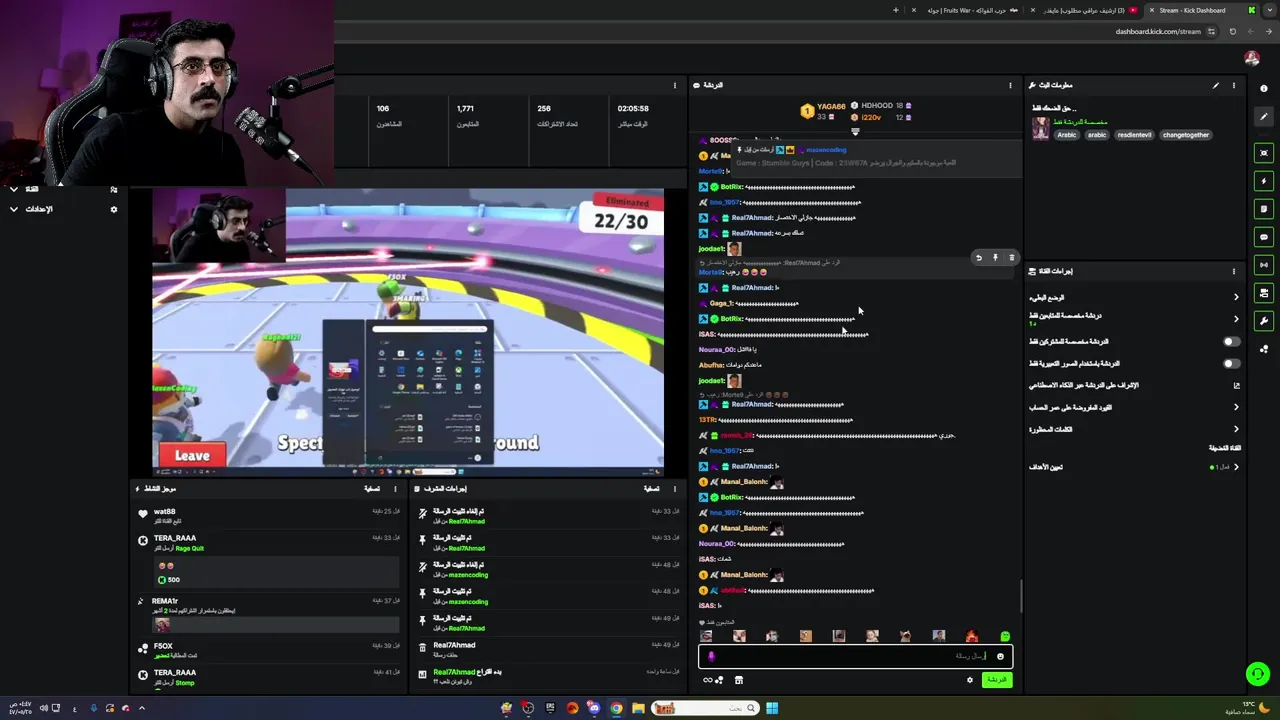Open Chrome icon on Windows taskbar
The image size is (1280, 720).
coord(616,709)
